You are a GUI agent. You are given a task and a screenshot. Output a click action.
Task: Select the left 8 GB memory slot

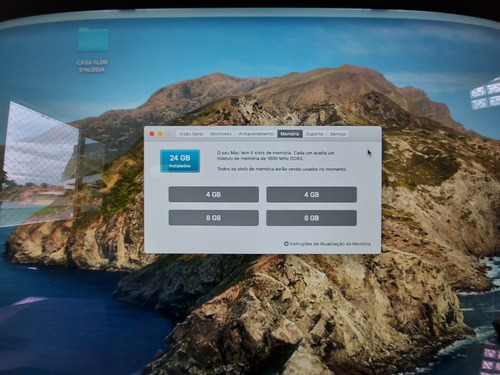(214, 218)
